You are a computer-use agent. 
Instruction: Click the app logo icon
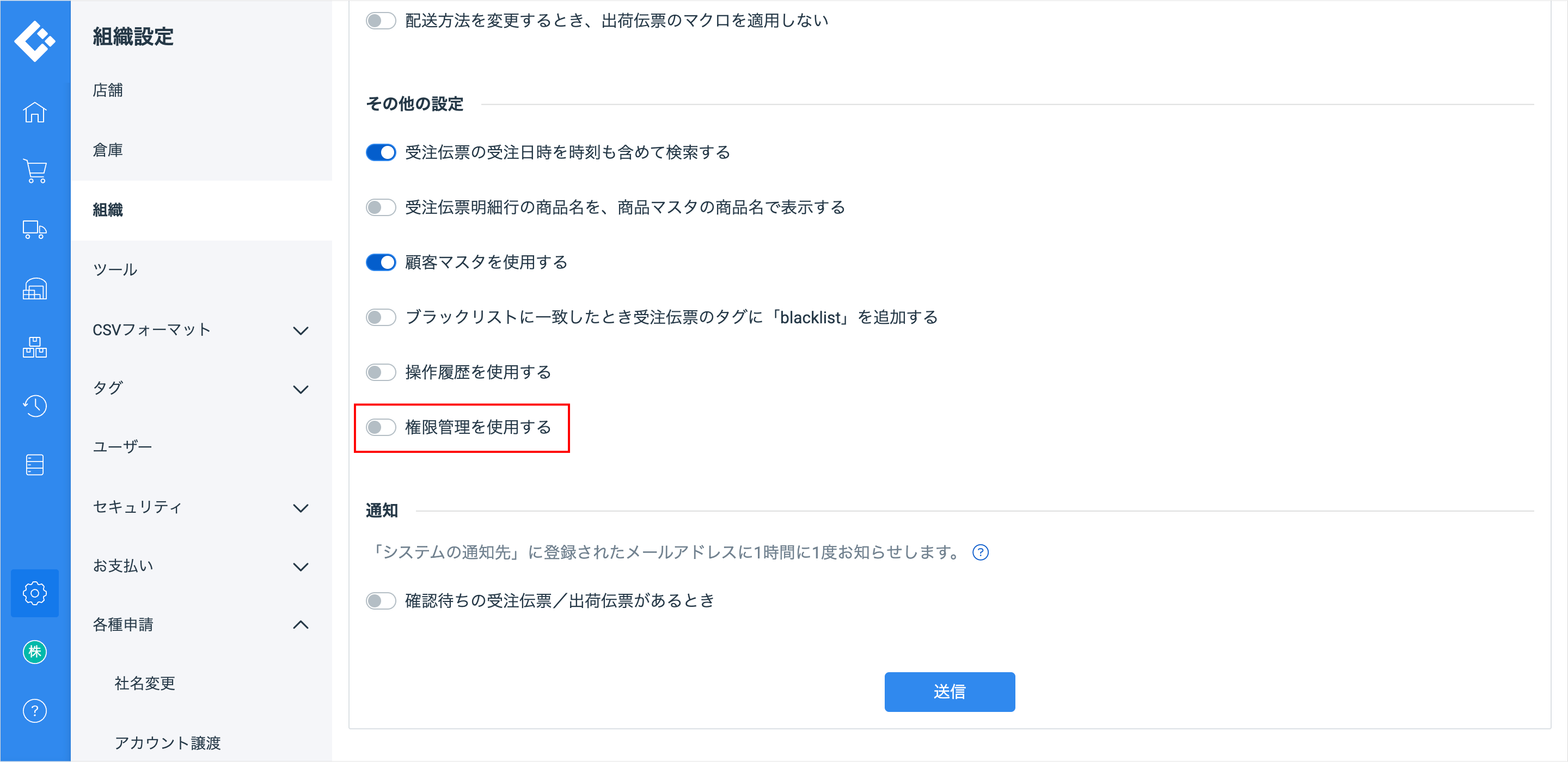35,41
